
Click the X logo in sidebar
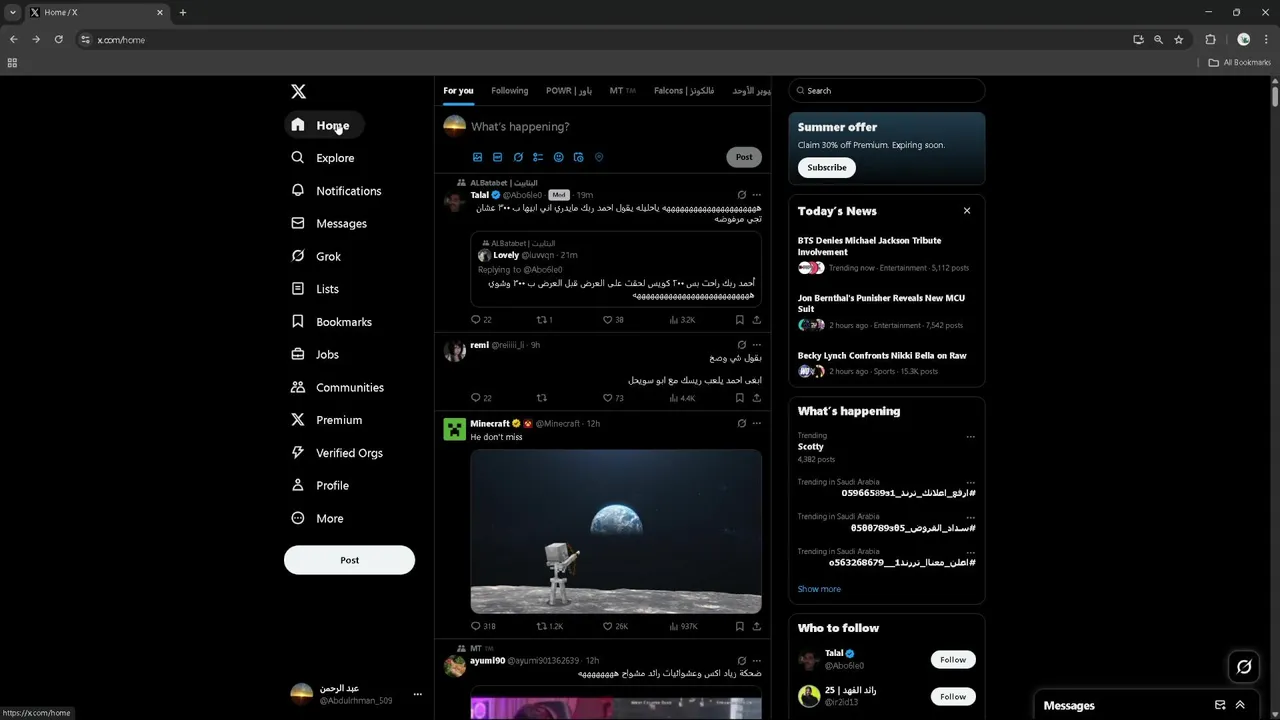coord(298,91)
